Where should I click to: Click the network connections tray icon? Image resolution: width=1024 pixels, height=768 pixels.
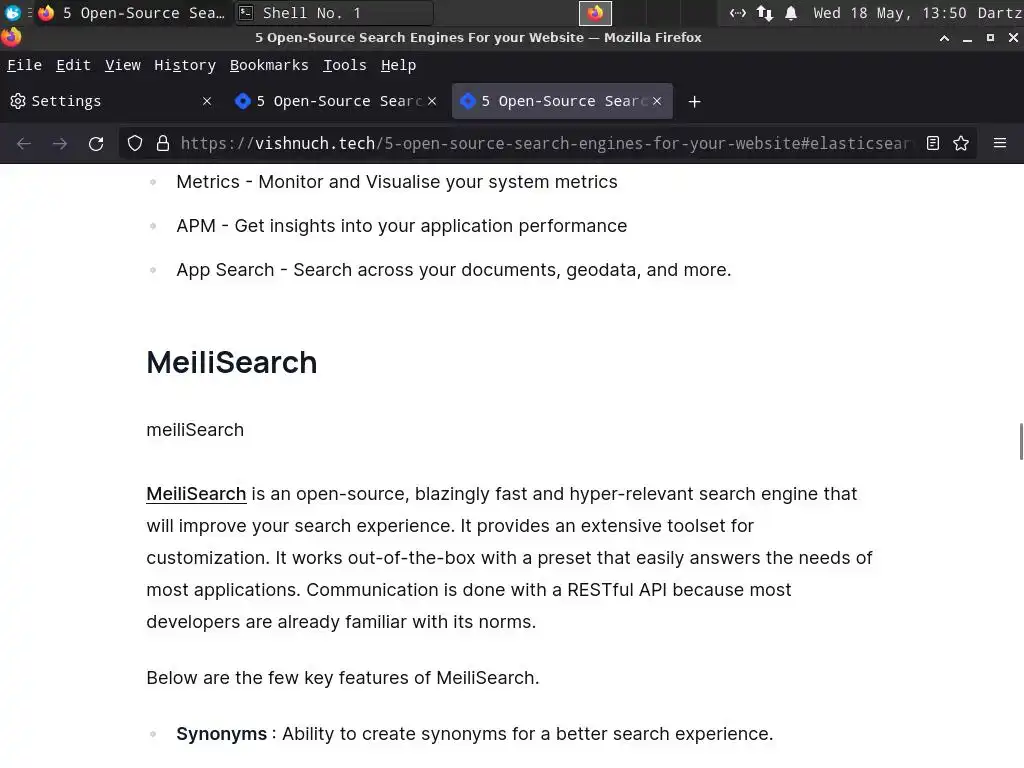pos(764,13)
